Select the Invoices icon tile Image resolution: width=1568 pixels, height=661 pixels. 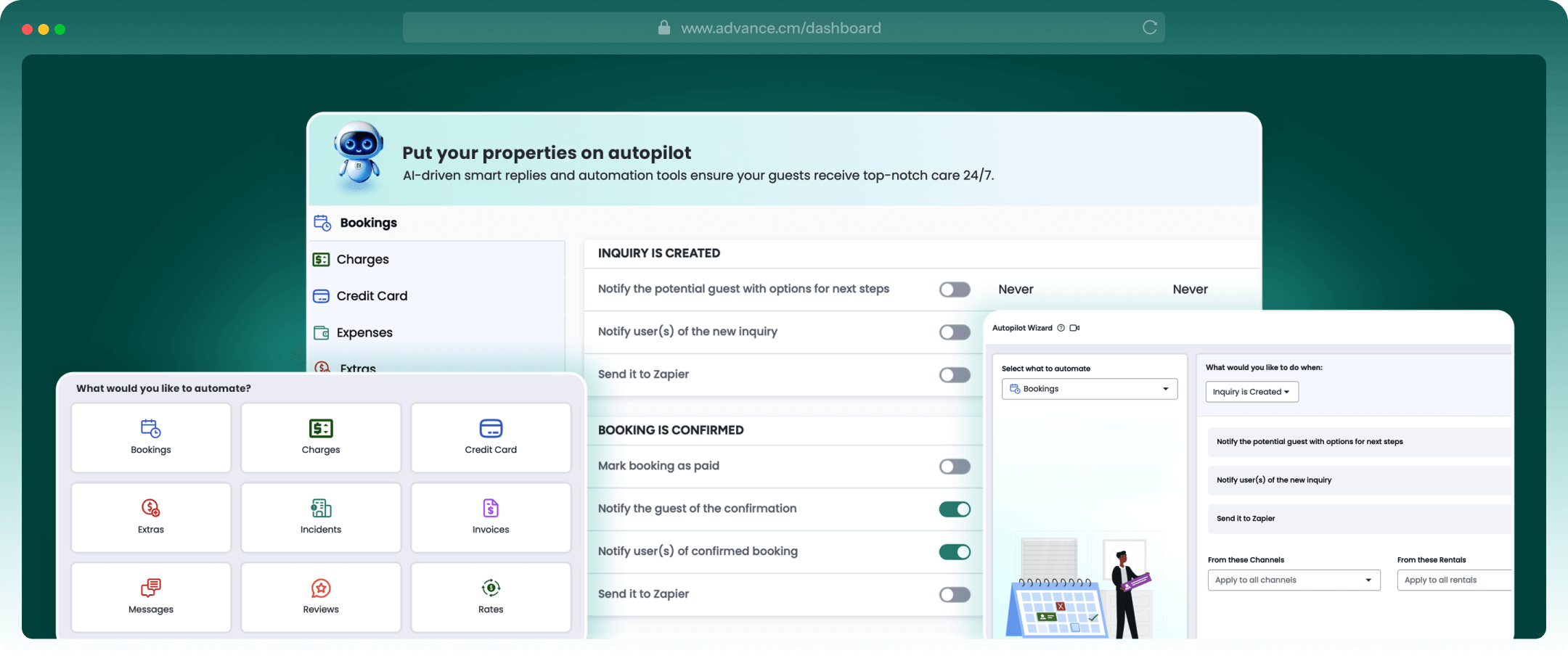491,517
